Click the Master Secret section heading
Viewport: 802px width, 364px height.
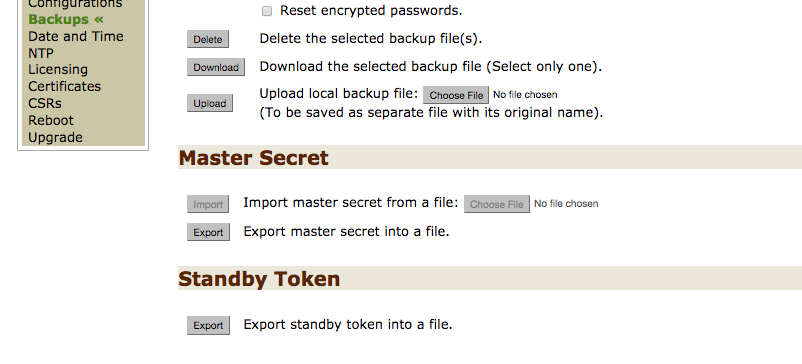[x=254, y=157]
